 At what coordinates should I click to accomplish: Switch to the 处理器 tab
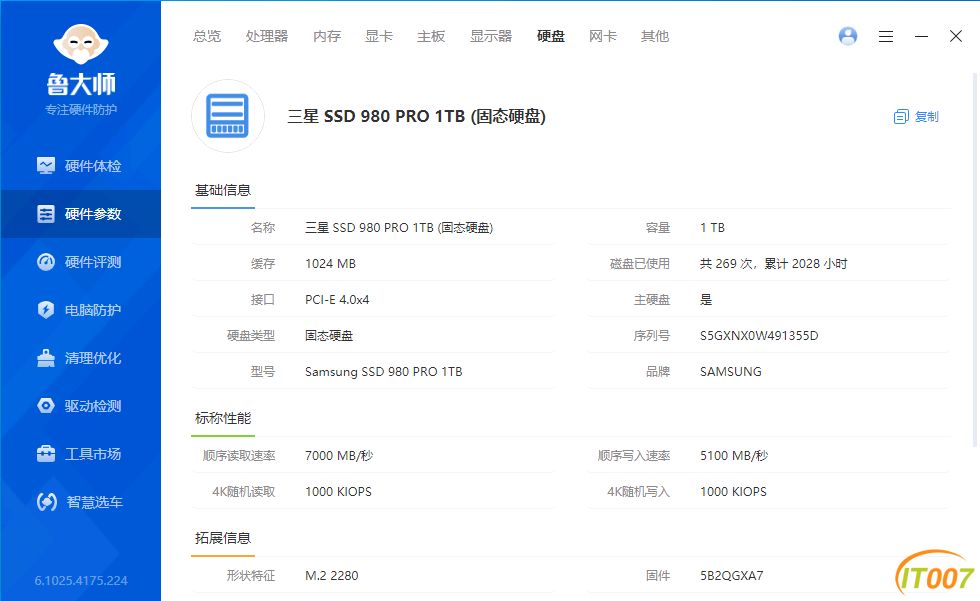[x=267, y=36]
